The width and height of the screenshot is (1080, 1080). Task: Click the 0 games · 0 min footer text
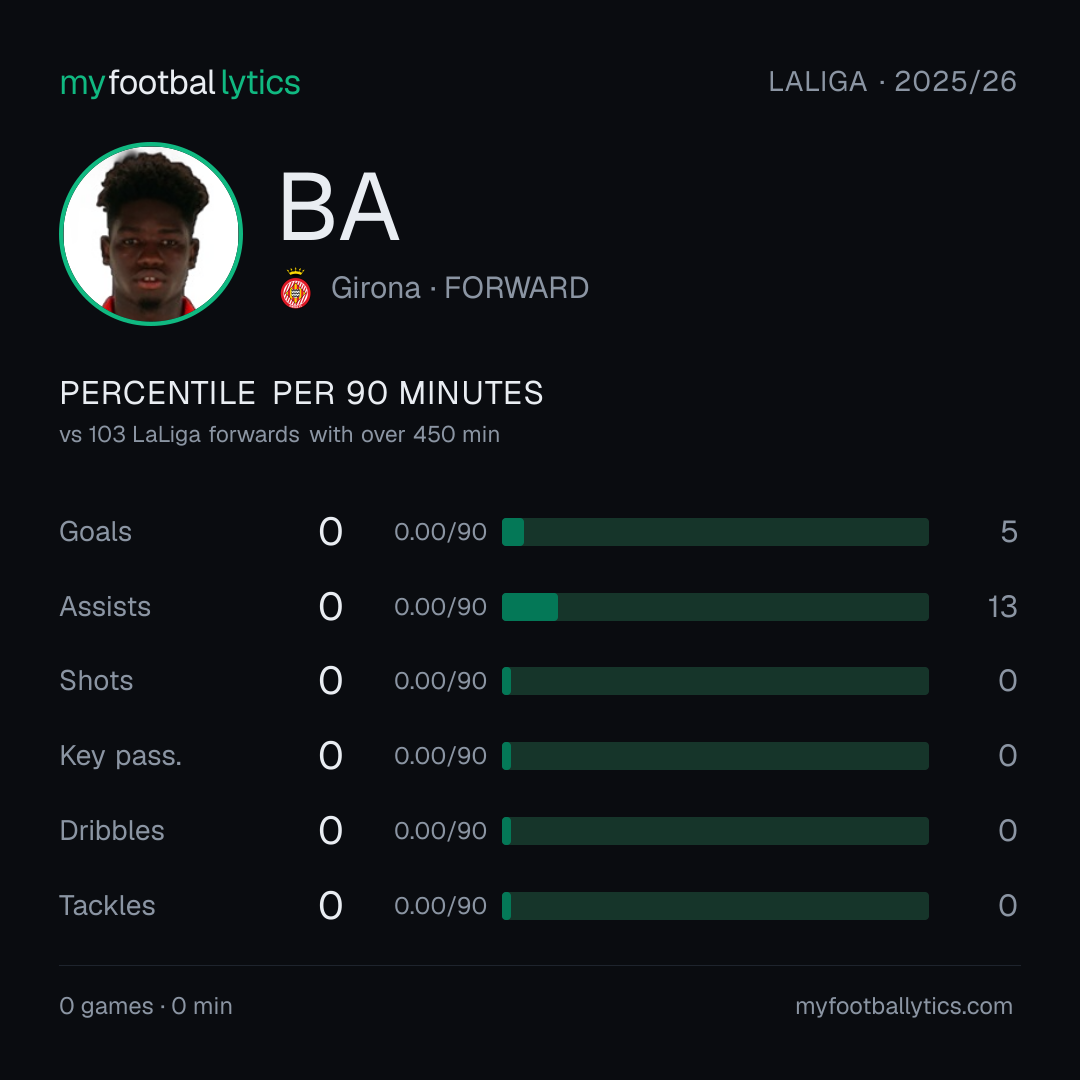coord(145,1006)
